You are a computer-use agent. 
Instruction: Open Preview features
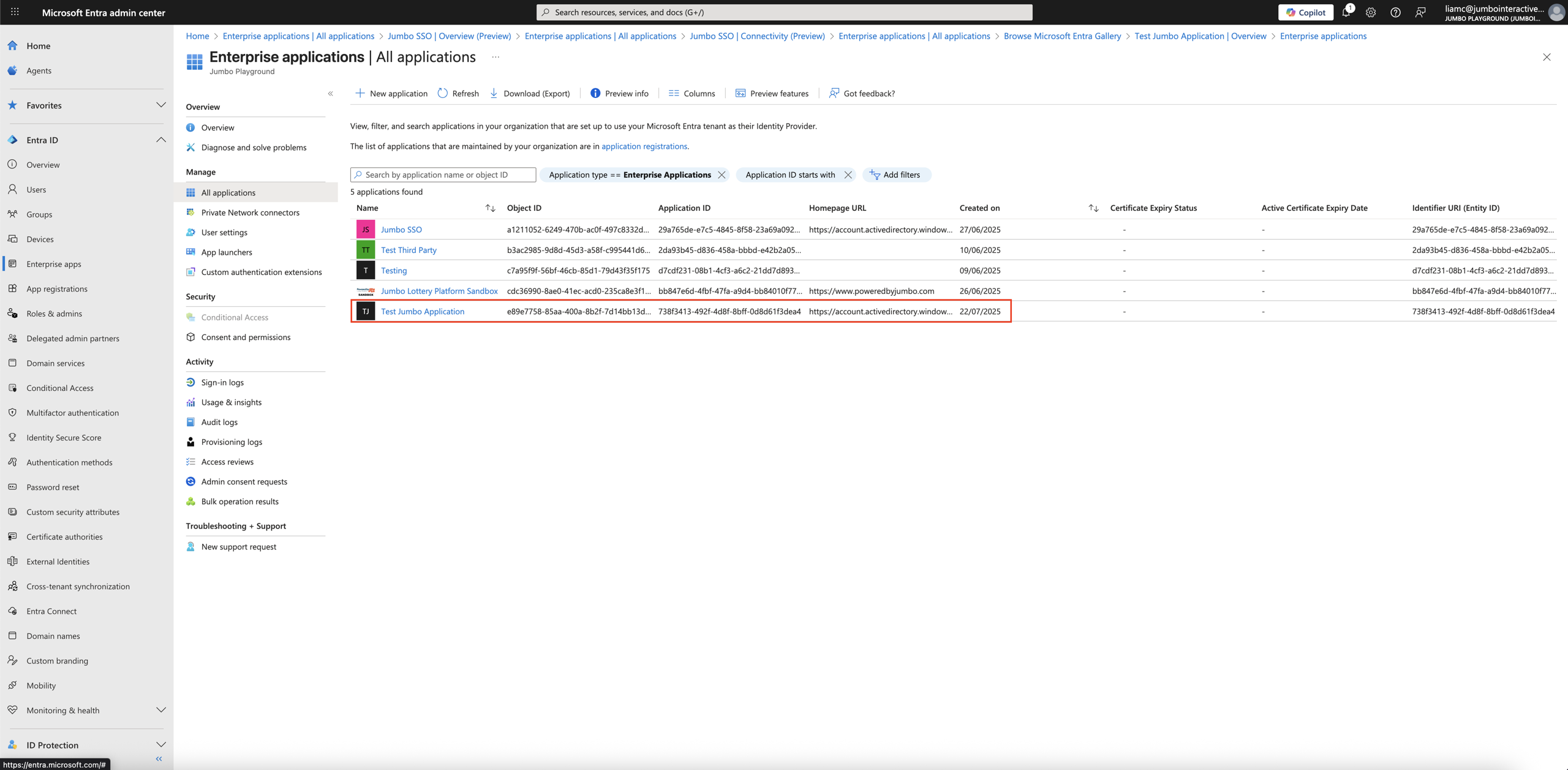(x=772, y=93)
